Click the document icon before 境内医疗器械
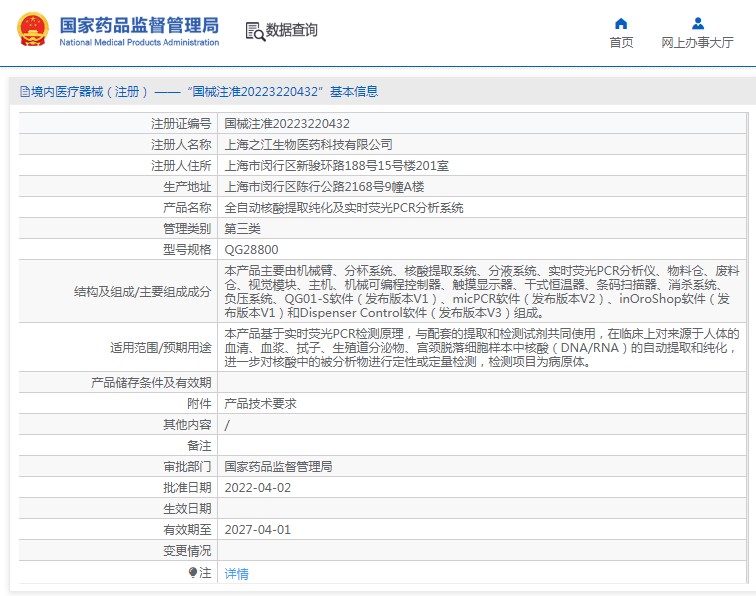756x596 pixels. tap(25, 92)
